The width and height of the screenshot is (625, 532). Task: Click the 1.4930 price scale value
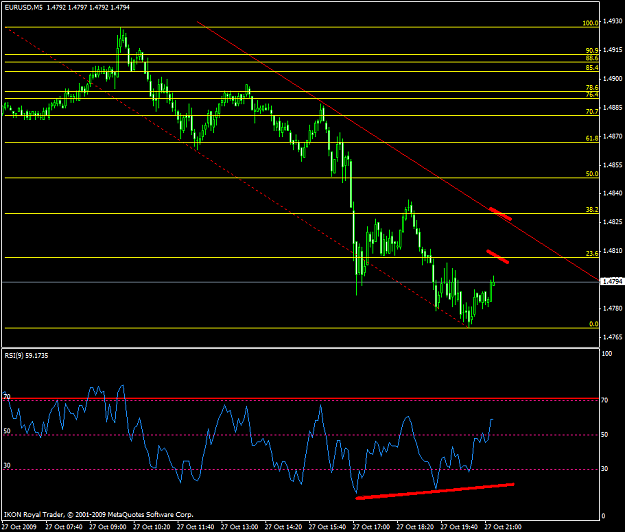pyautogui.click(x=613, y=21)
